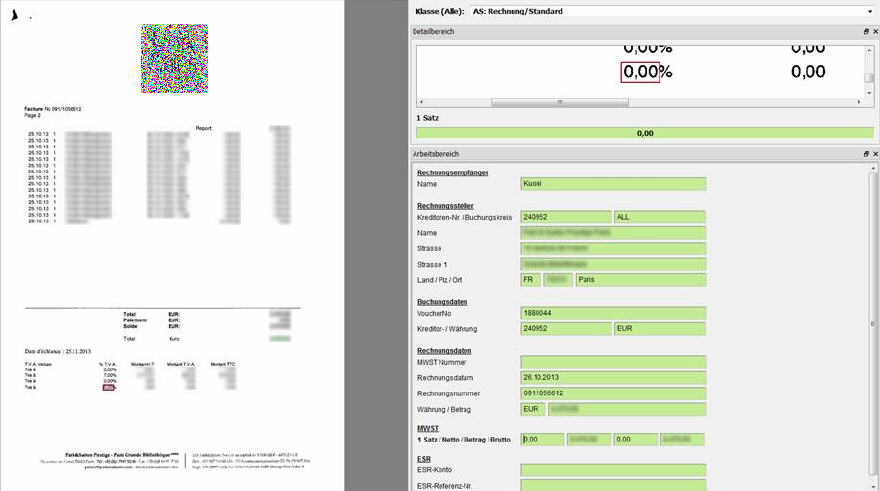Click the Detailbereich horizontal scrollbar thumb

click(x=560, y=102)
